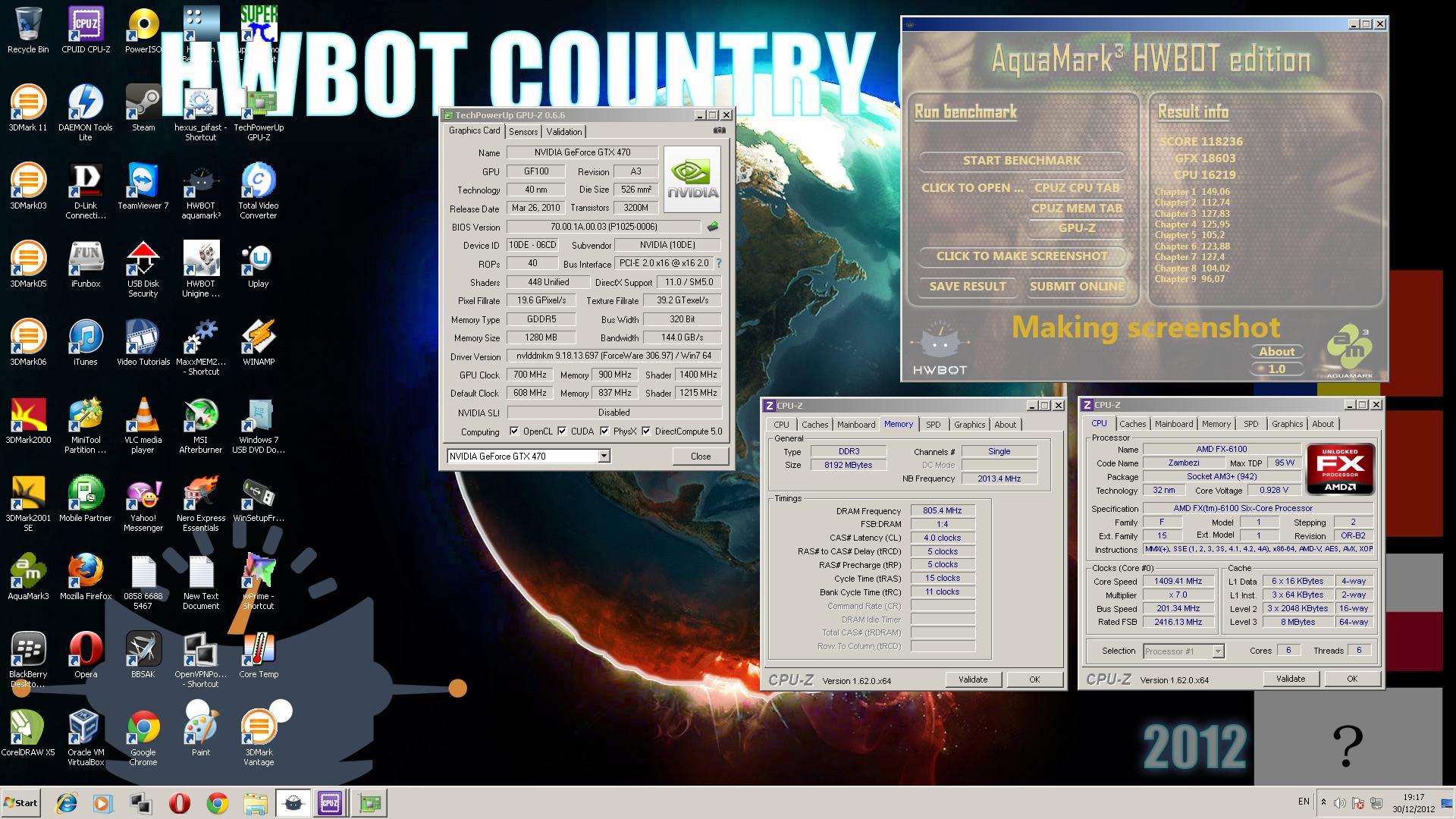Open Paint desktop shortcut

[201, 733]
